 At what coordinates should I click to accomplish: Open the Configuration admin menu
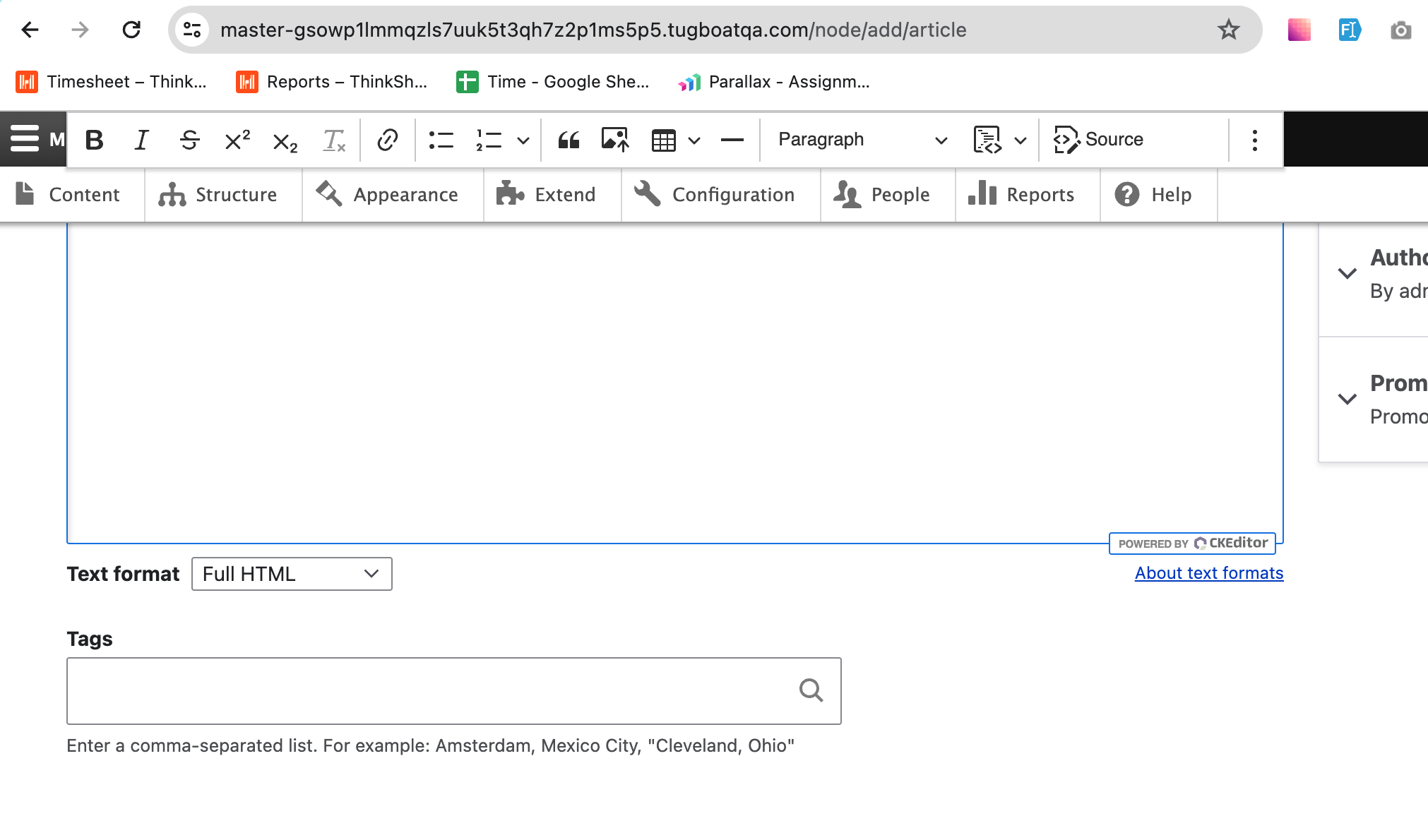tap(720, 195)
